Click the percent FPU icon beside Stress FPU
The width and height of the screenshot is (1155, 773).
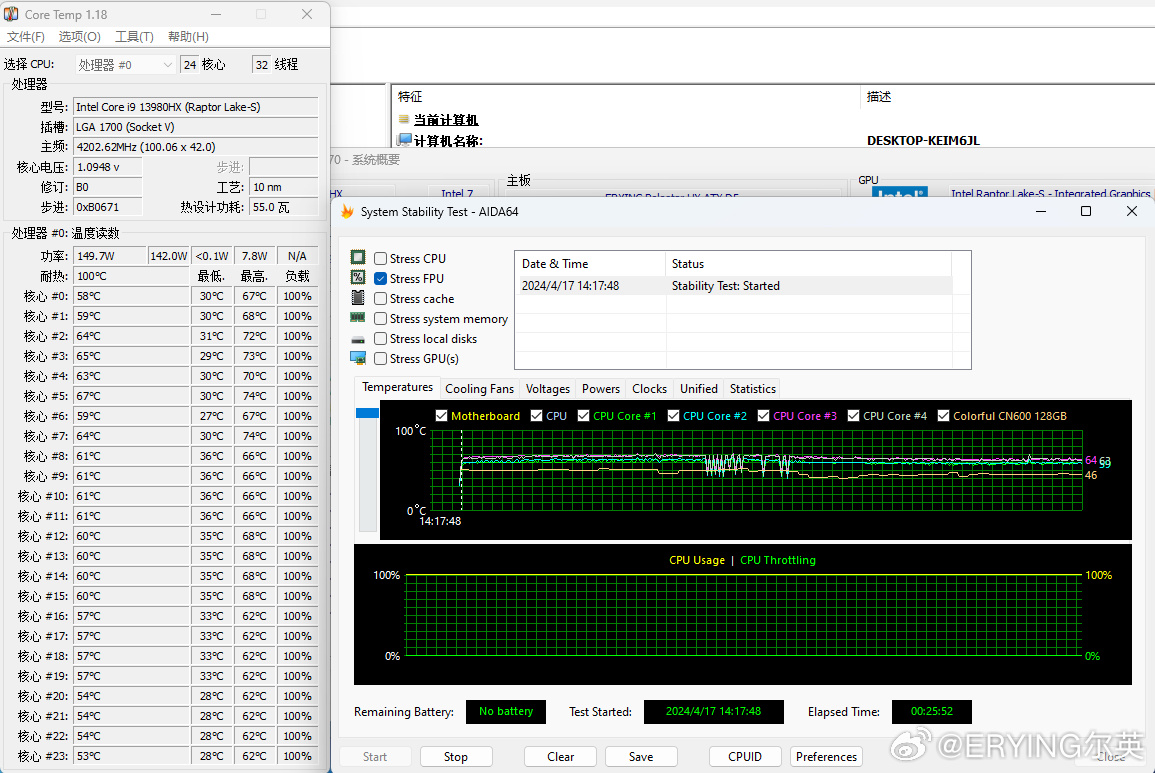tap(358, 278)
